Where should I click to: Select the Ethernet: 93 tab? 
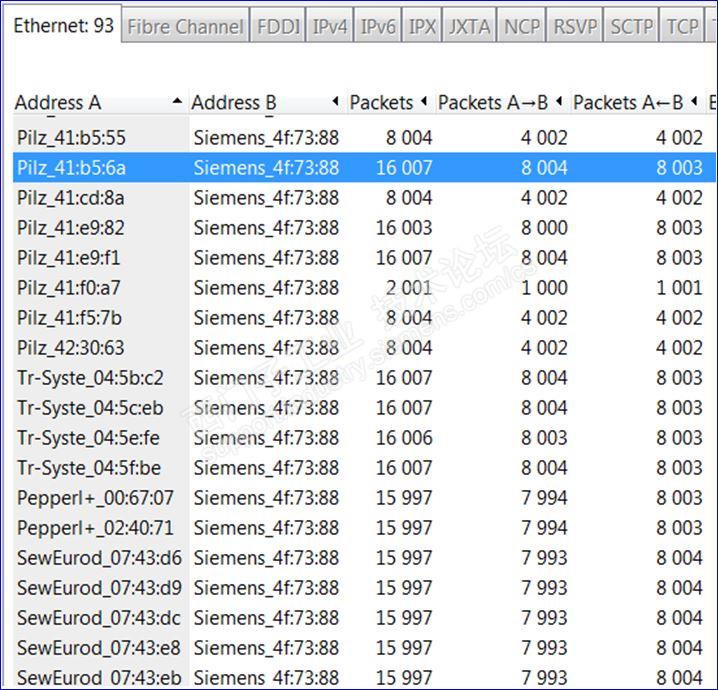(63, 25)
